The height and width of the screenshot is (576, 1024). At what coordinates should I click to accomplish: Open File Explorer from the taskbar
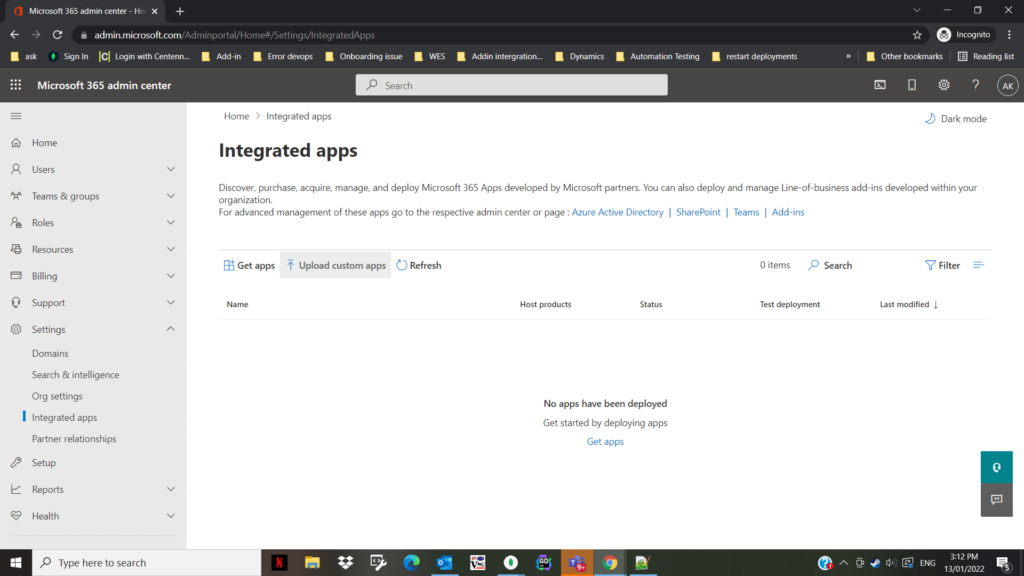pos(312,562)
